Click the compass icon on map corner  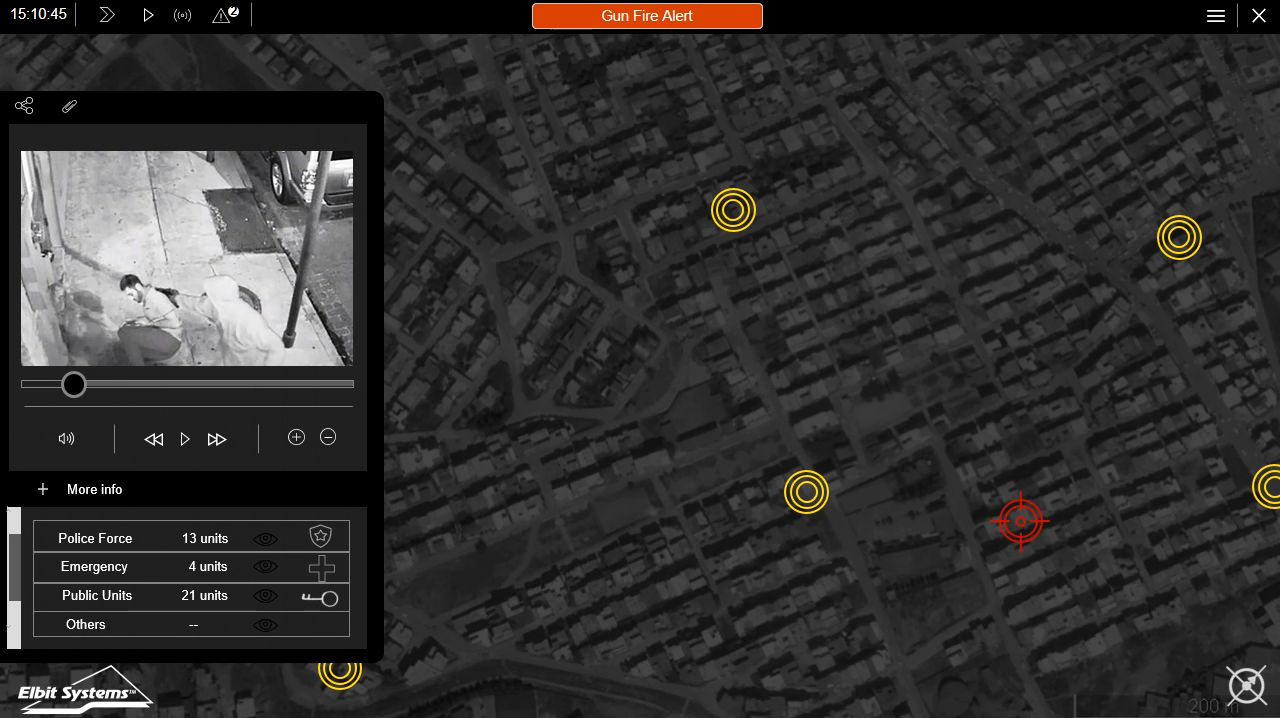[x=1246, y=685]
